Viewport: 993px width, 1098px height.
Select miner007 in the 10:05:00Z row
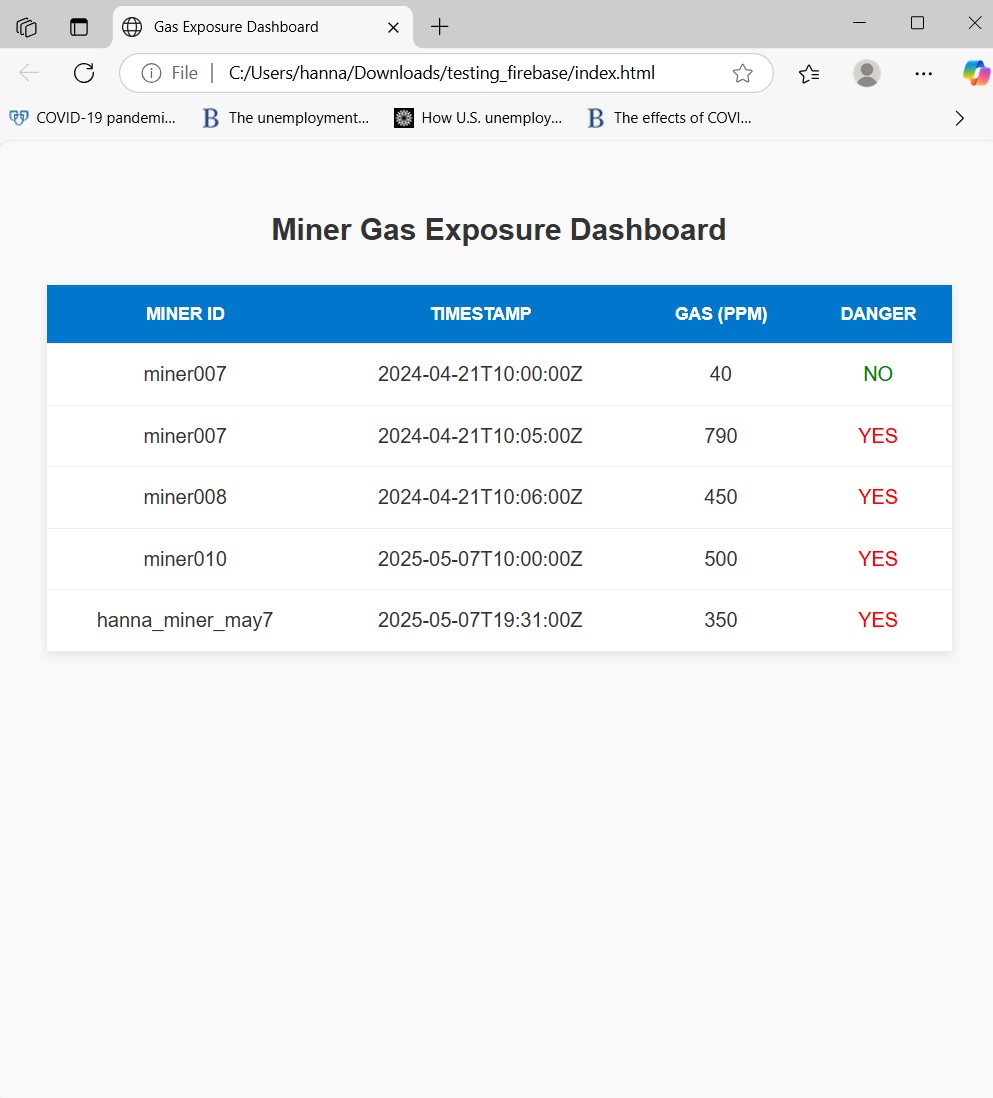click(x=185, y=436)
